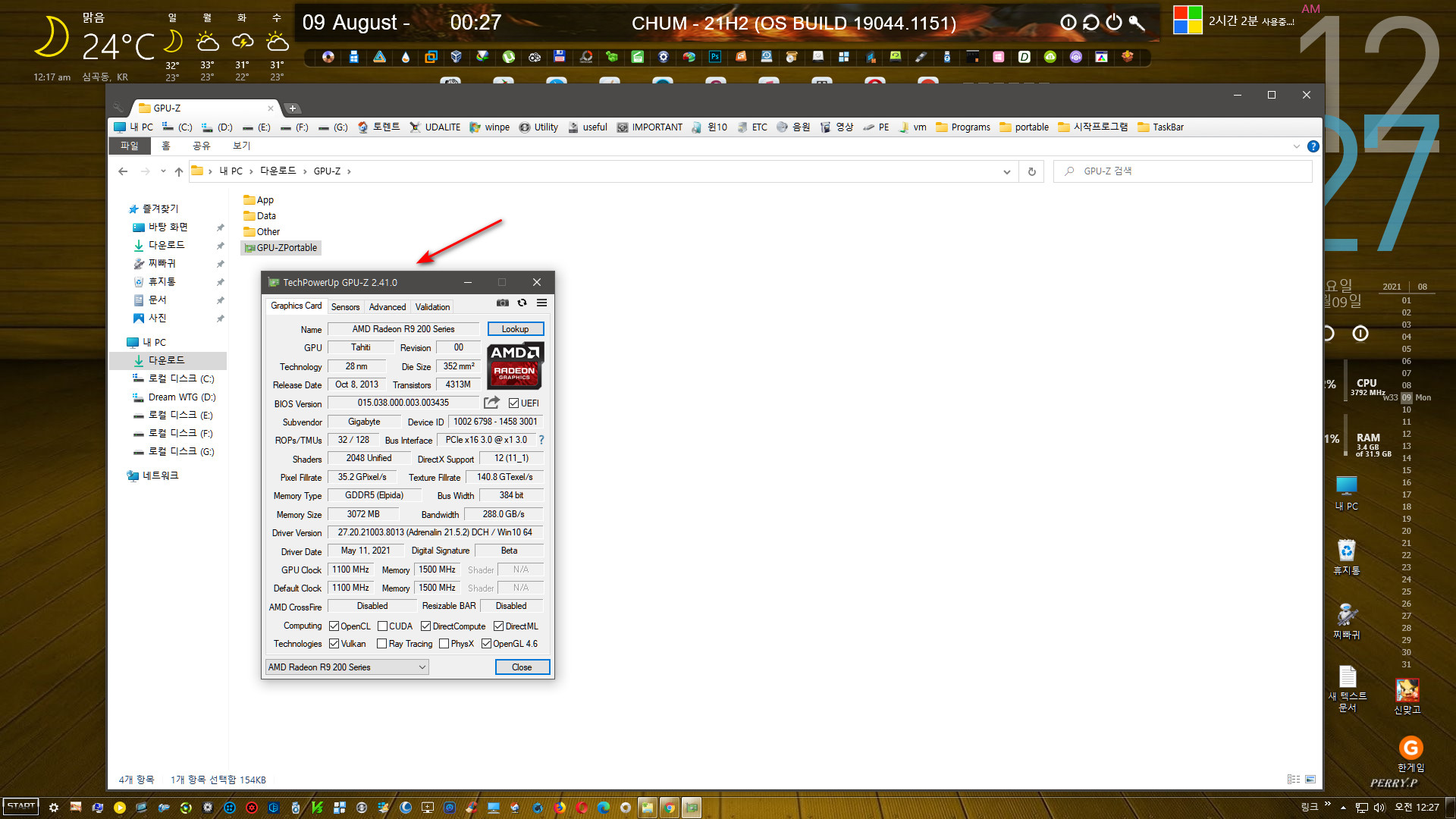The height and width of the screenshot is (819, 1456).
Task: Open the AMD Radeon R9 200 Series dropdown
Action: click(x=347, y=667)
